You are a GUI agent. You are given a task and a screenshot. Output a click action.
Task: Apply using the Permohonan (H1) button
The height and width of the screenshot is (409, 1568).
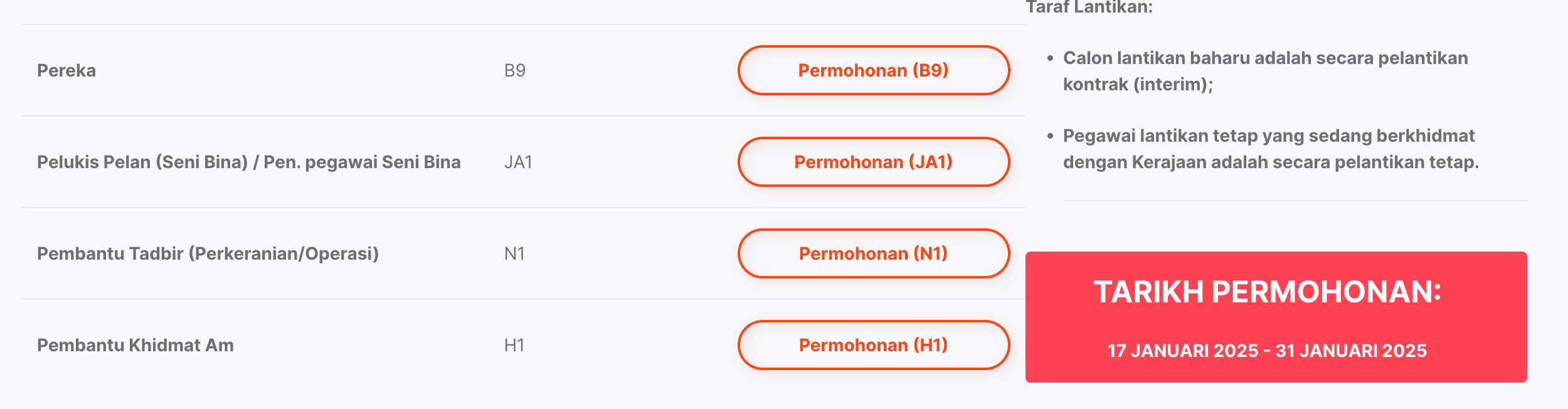click(873, 345)
